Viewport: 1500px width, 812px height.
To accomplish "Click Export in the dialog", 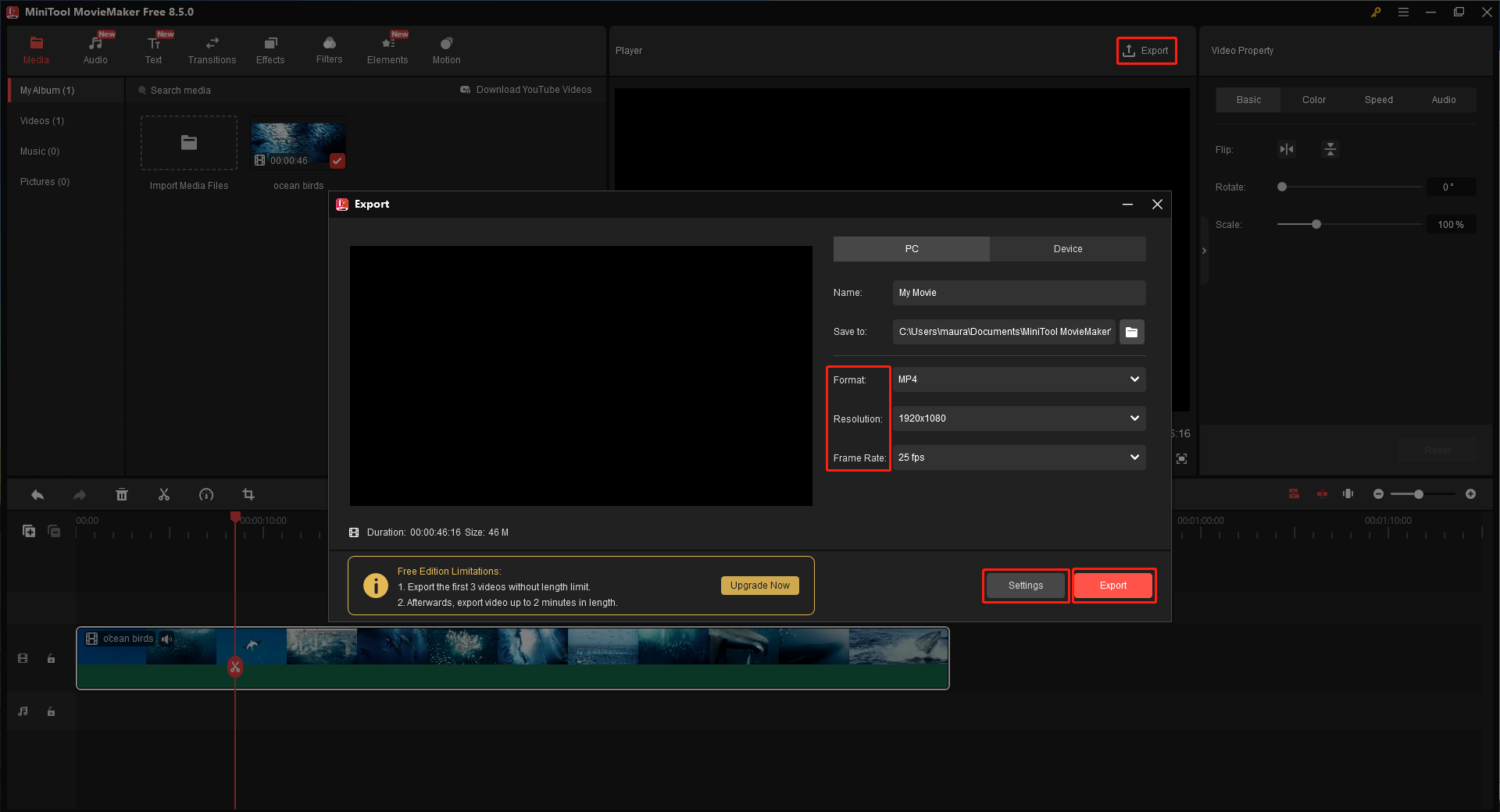I will pyautogui.click(x=1112, y=585).
